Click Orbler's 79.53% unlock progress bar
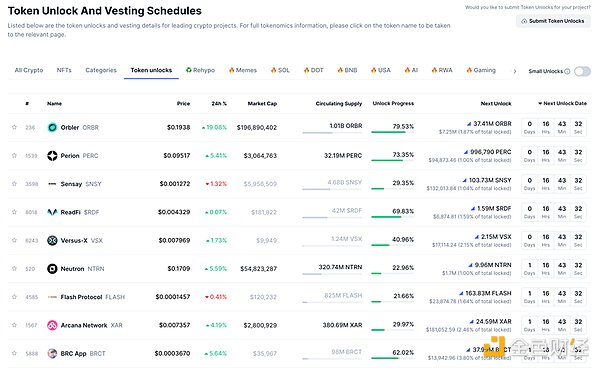Screen dimensions: 600x368 click(393, 132)
